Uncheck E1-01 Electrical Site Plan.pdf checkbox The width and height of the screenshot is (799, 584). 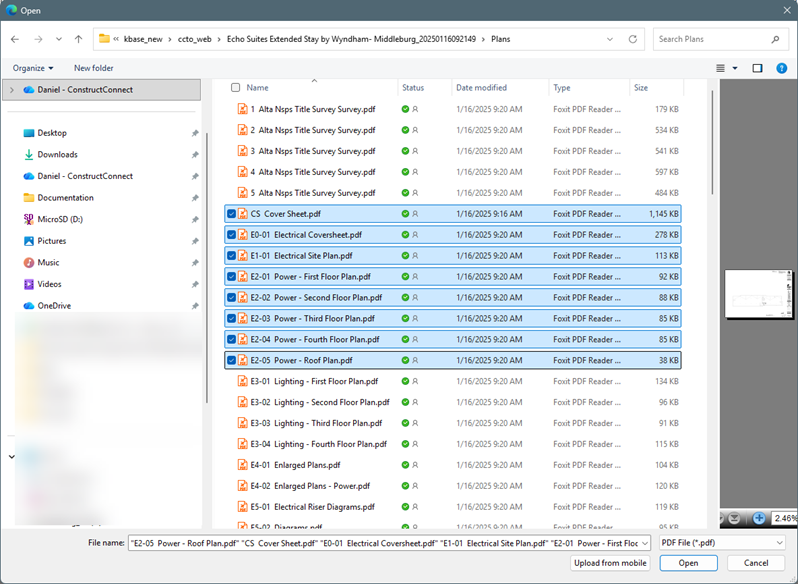[x=231, y=255]
